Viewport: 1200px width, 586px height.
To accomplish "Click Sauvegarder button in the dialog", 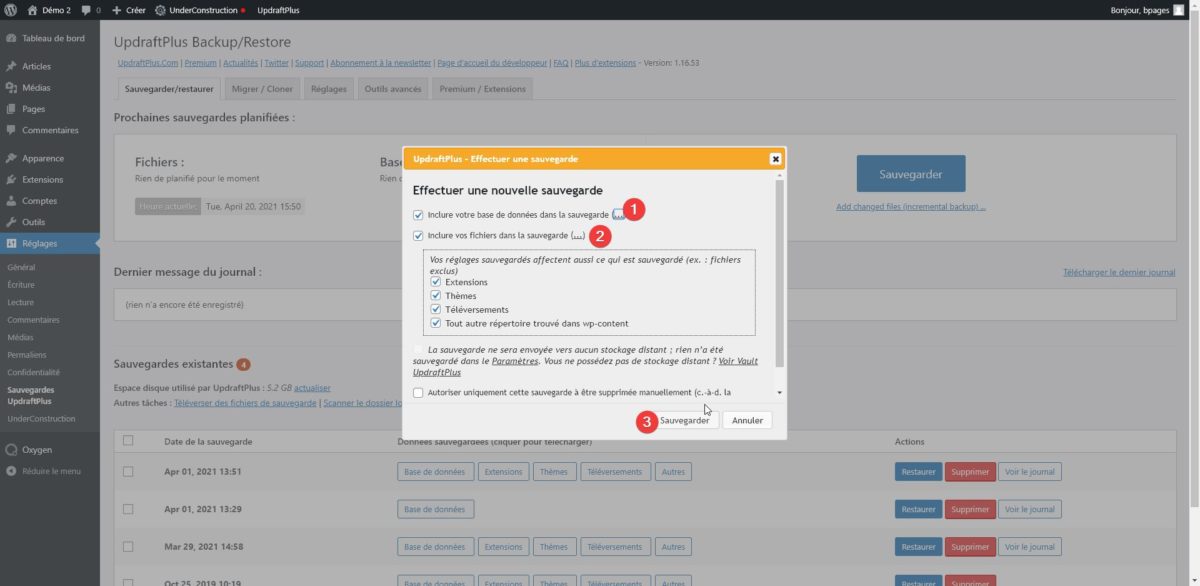I will click(x=685, y=420).
